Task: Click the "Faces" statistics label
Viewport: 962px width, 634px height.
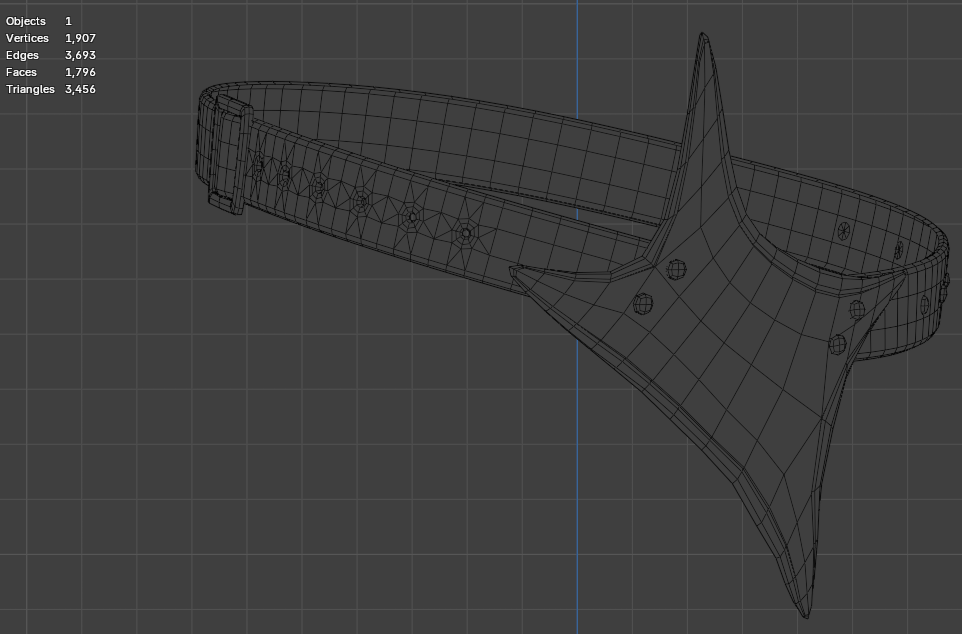Action: click(x=21, y=72)
